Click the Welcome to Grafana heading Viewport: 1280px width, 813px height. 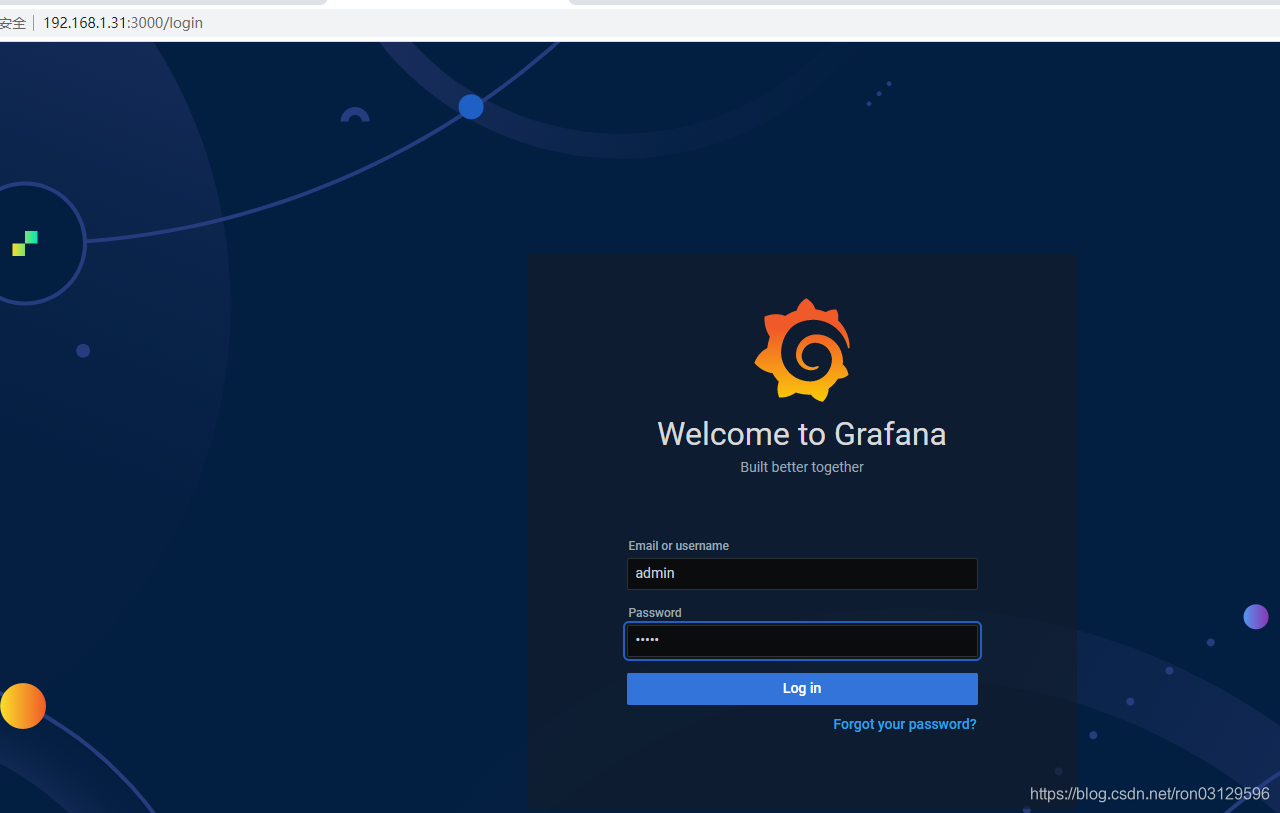(x=802, y=434)
